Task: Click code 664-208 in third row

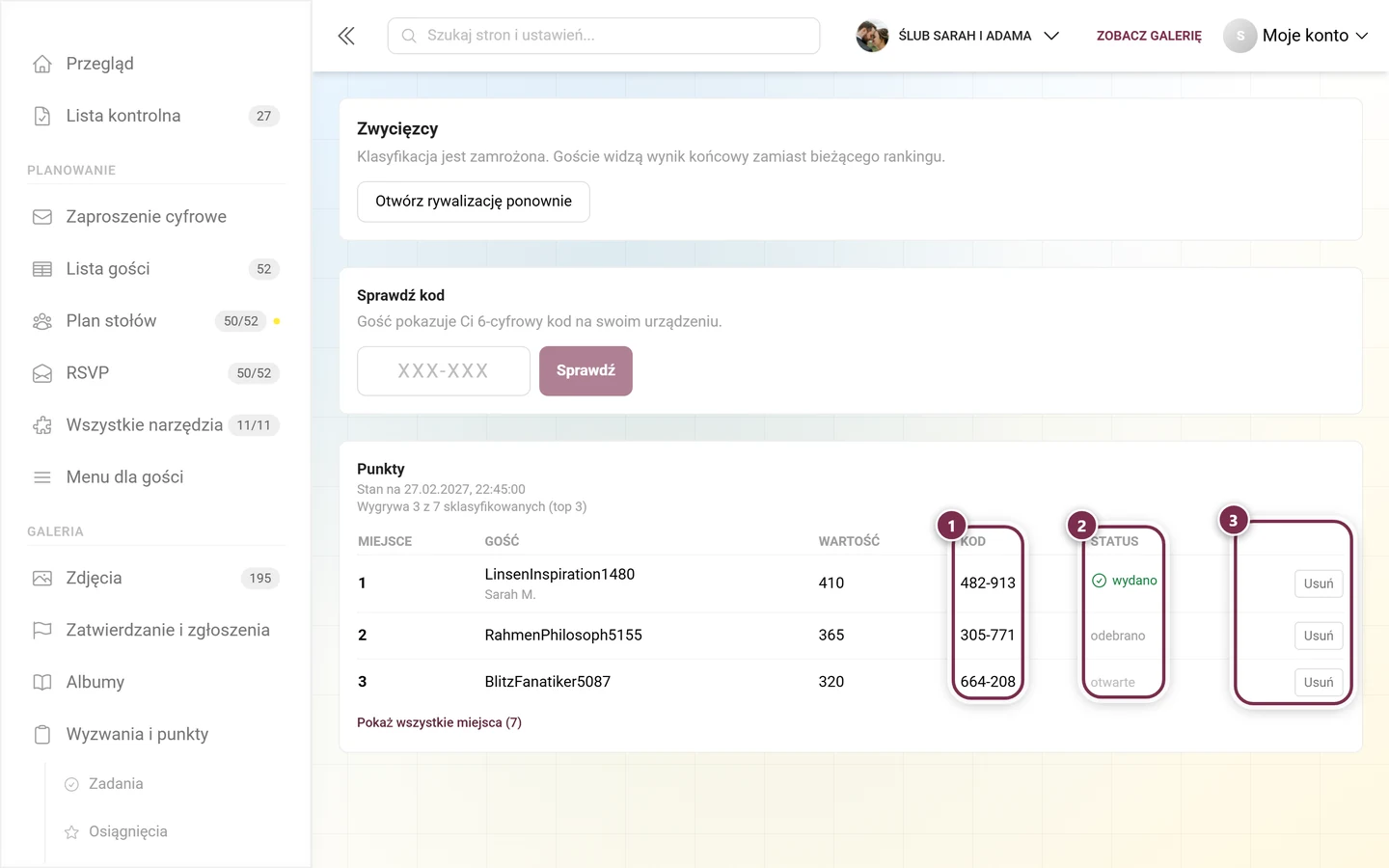Action: click(988, 681)
